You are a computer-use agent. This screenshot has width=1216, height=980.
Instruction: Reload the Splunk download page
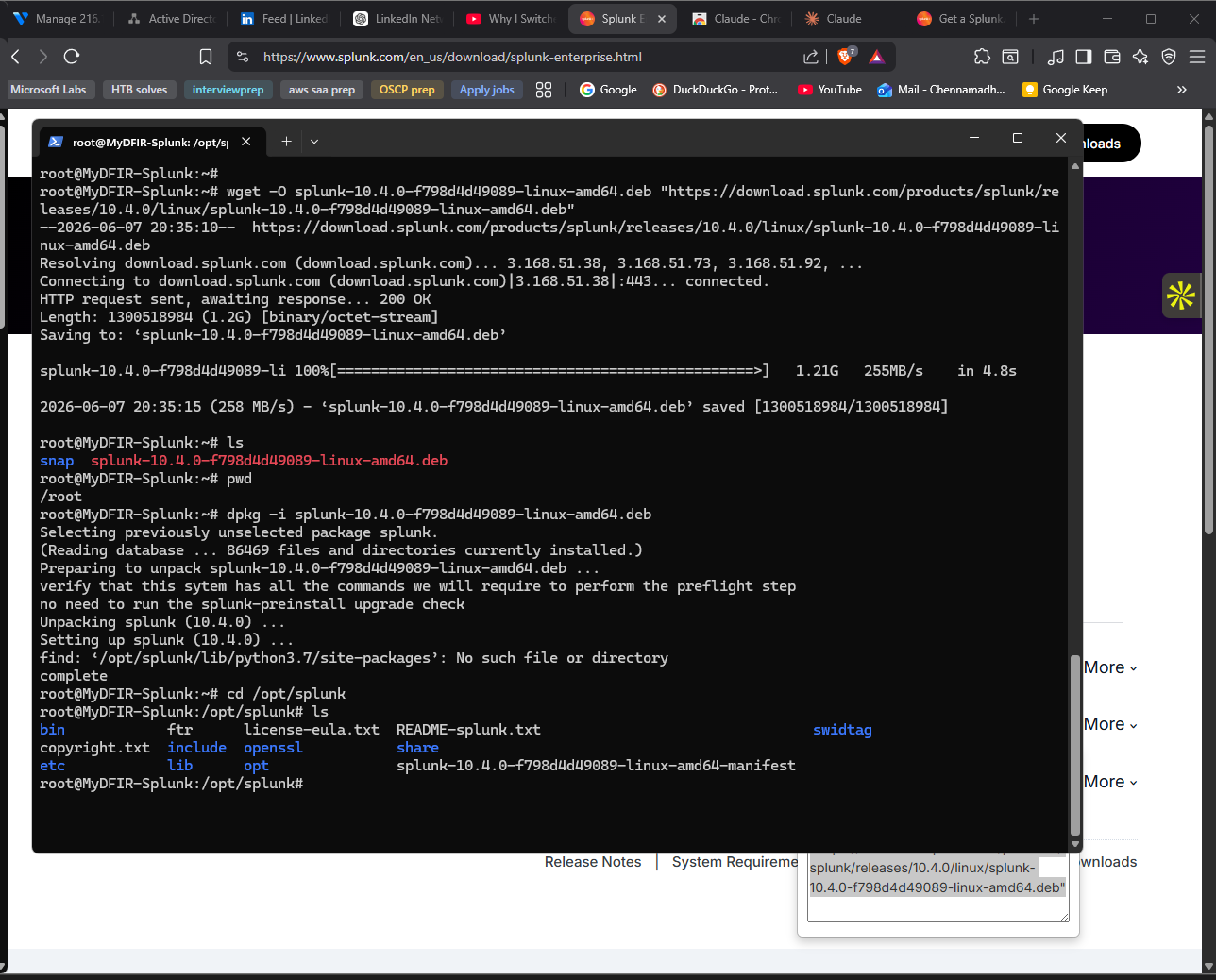pyautogui.click(x=72, y=57)
